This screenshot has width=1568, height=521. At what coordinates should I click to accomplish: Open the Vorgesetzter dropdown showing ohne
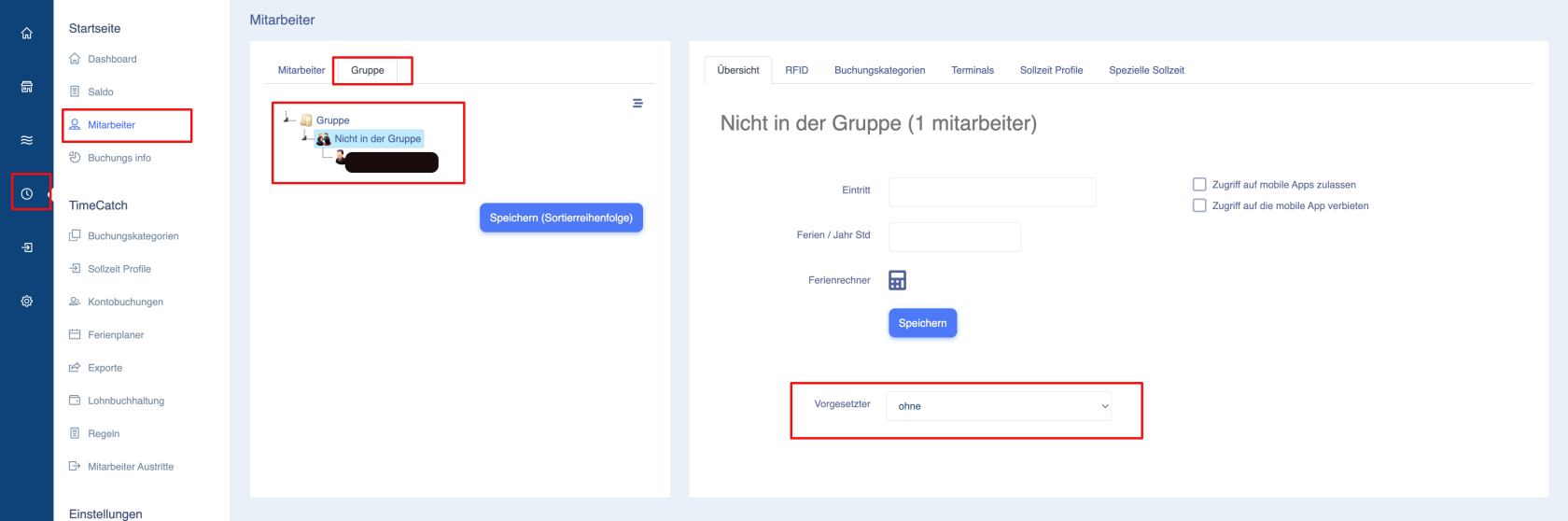point(998,406)
